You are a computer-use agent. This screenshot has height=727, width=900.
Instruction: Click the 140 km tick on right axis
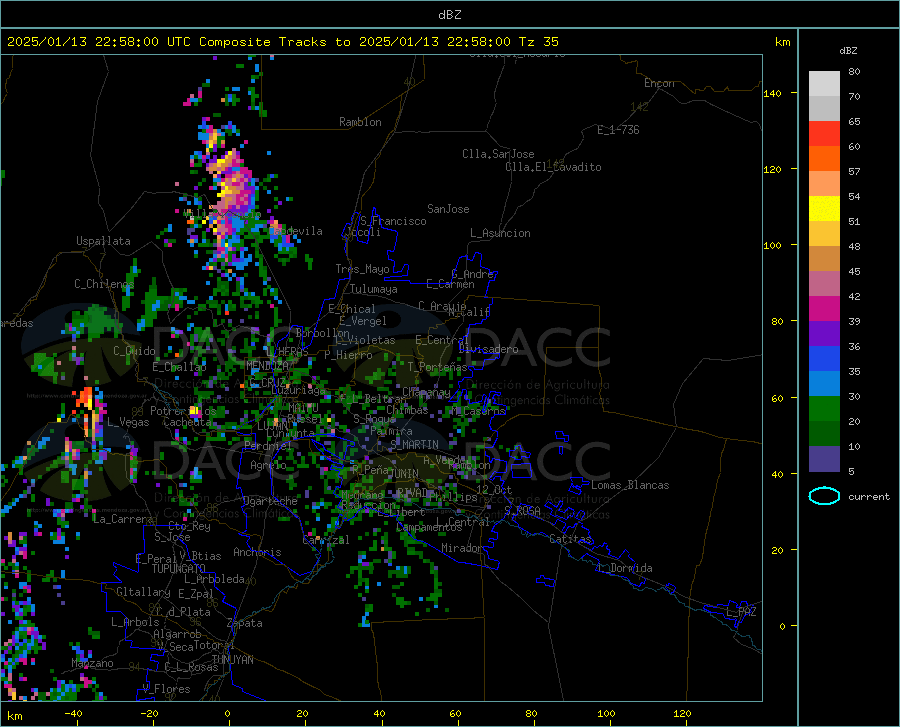coord(773,94)
